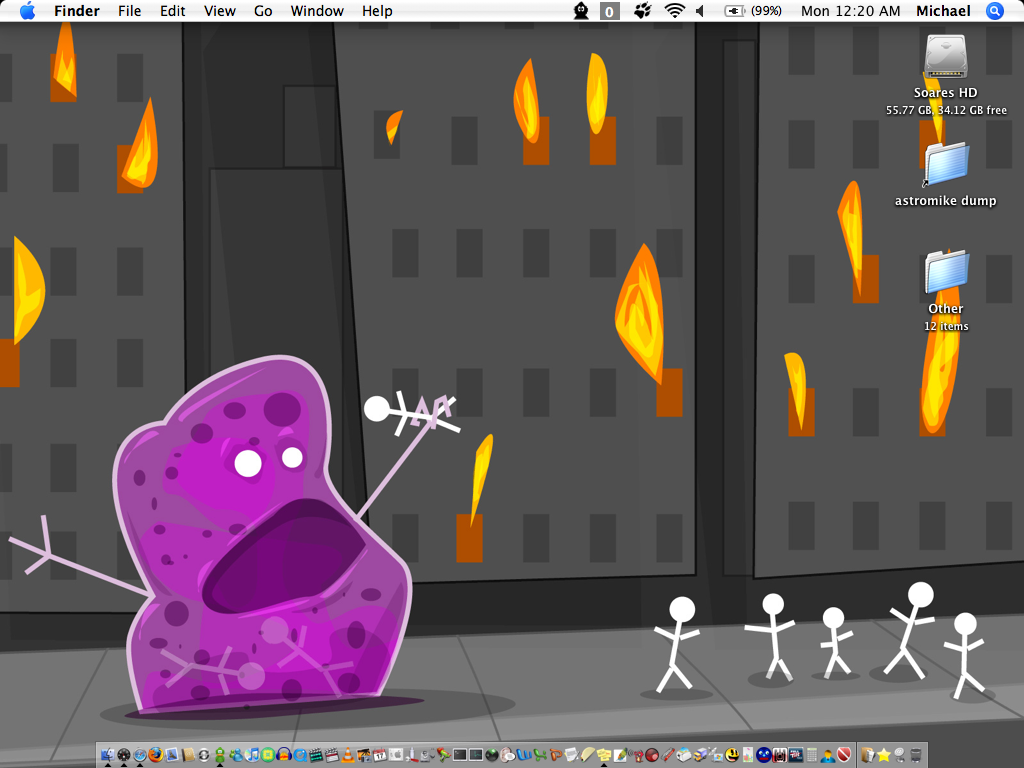Open Adium green duck in Dock
This screenshot has height=768, width=1024.
pos(220,755)
